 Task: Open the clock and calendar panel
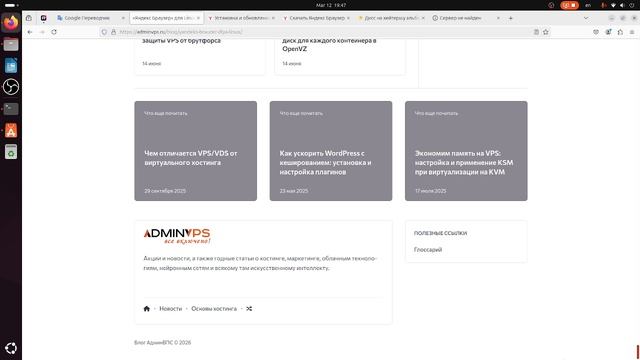coord(331,5)
